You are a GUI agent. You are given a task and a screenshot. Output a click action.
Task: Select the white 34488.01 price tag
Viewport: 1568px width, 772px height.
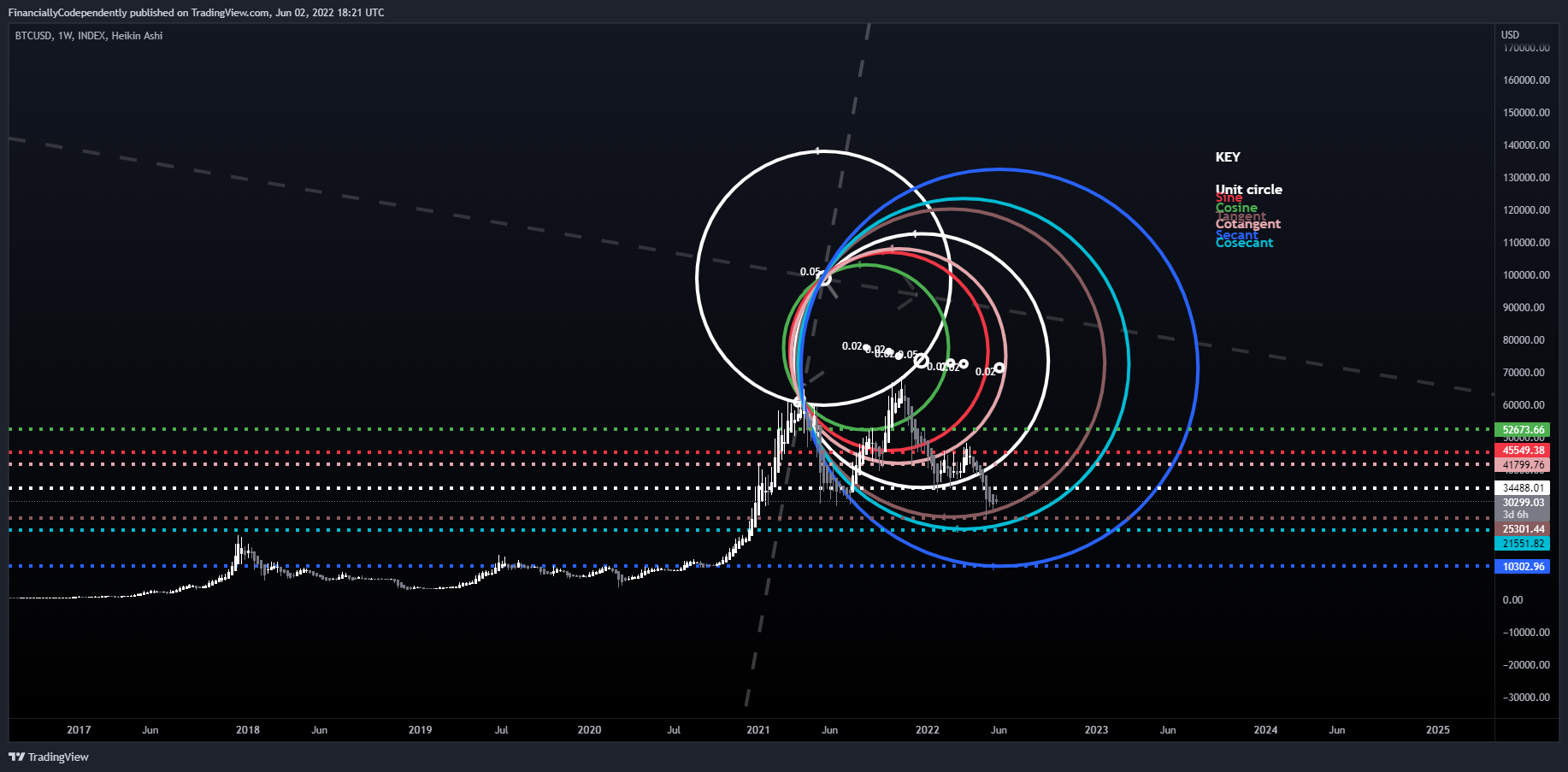(x=1522, y=488)
